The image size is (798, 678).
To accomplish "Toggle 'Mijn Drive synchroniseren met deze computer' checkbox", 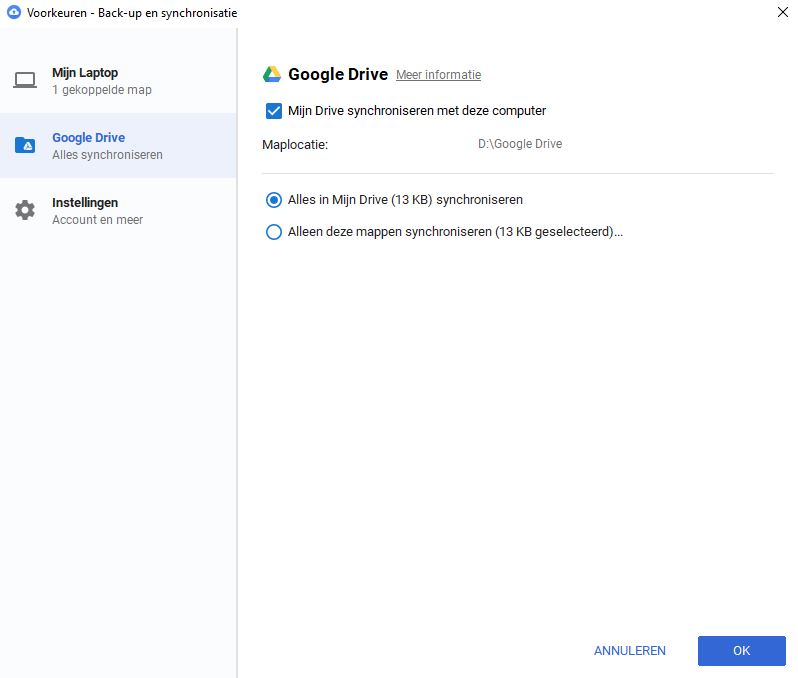I will point(274,111).
